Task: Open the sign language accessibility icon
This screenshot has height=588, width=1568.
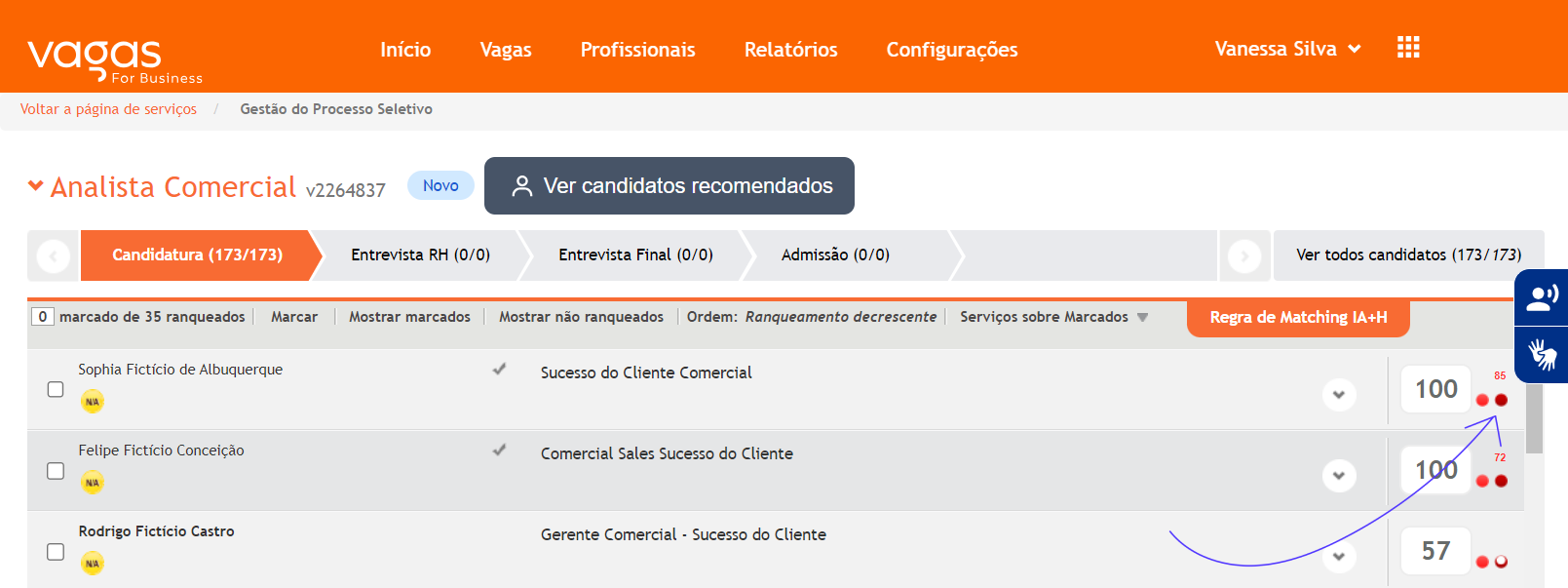Action: click(1542, 354)
